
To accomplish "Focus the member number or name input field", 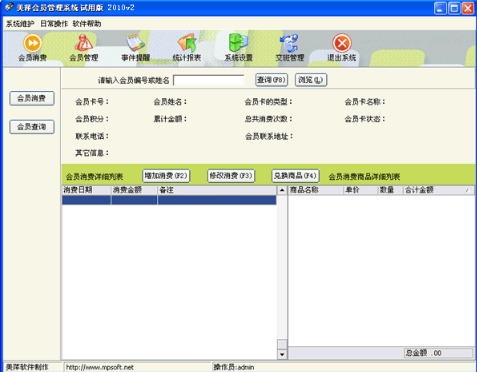I will tap(209, 80).
